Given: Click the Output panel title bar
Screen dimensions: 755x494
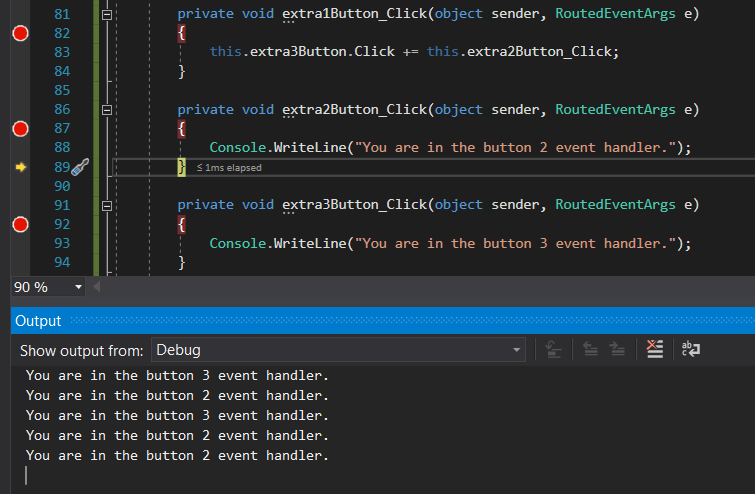Looking at the screenshot, I should [383, 321].
